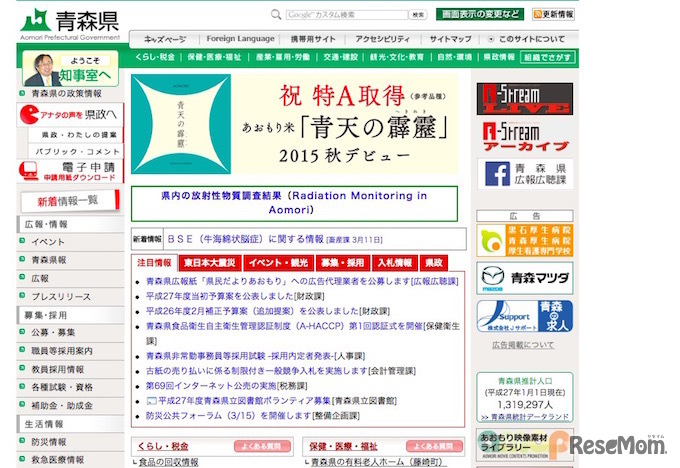Click 青森マツダ Mazda logo banner
680x468 pixels.
(525, 278)
